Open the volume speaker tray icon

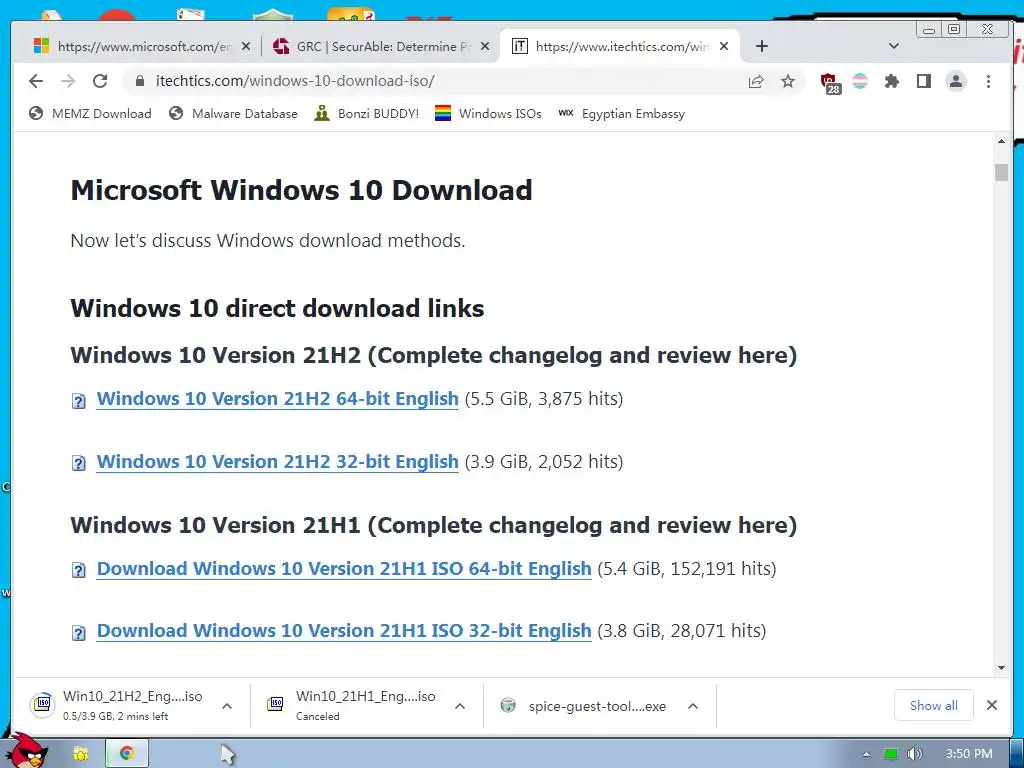coord(915,754)
